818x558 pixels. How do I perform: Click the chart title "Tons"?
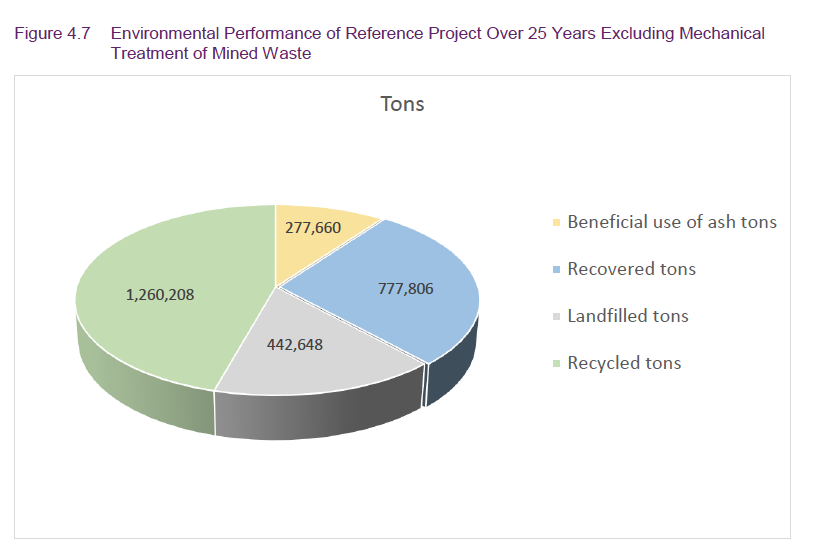[x=402, y=104]
